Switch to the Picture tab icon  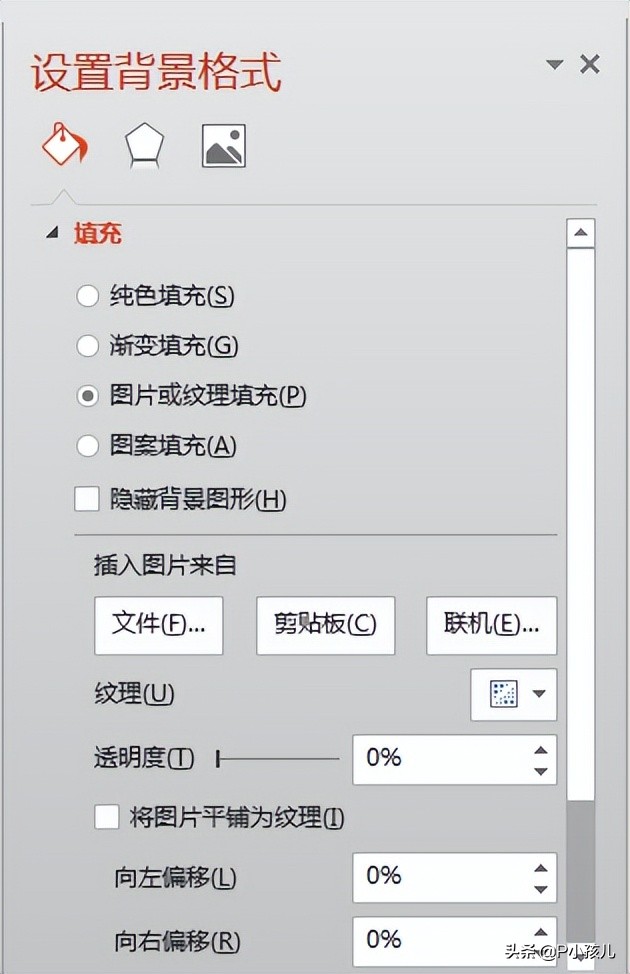tap(224, 146)
